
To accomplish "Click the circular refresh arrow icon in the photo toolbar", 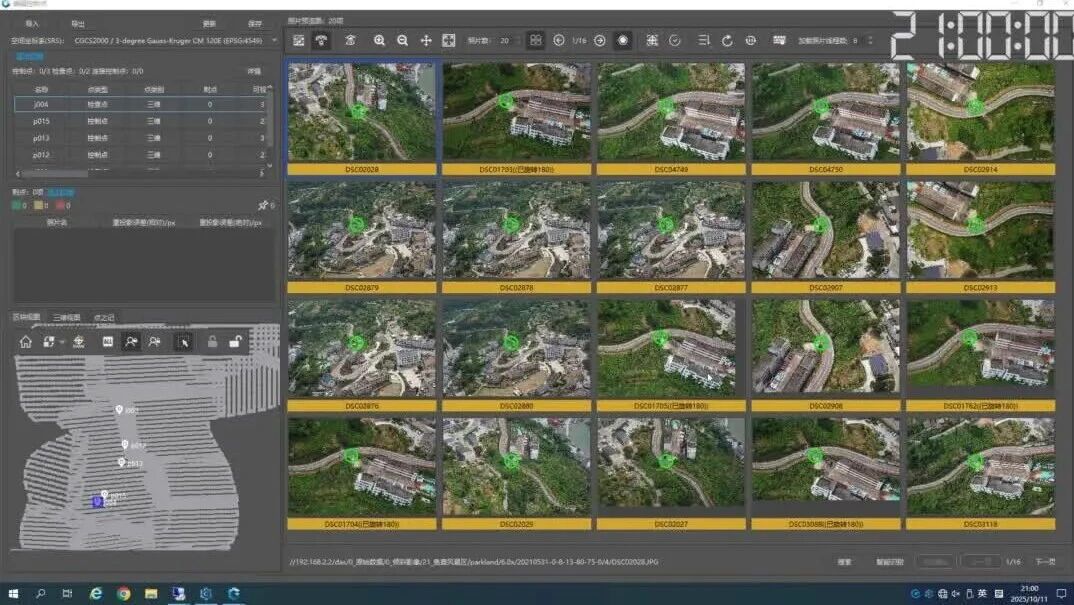I will click(x=727, y=40).
